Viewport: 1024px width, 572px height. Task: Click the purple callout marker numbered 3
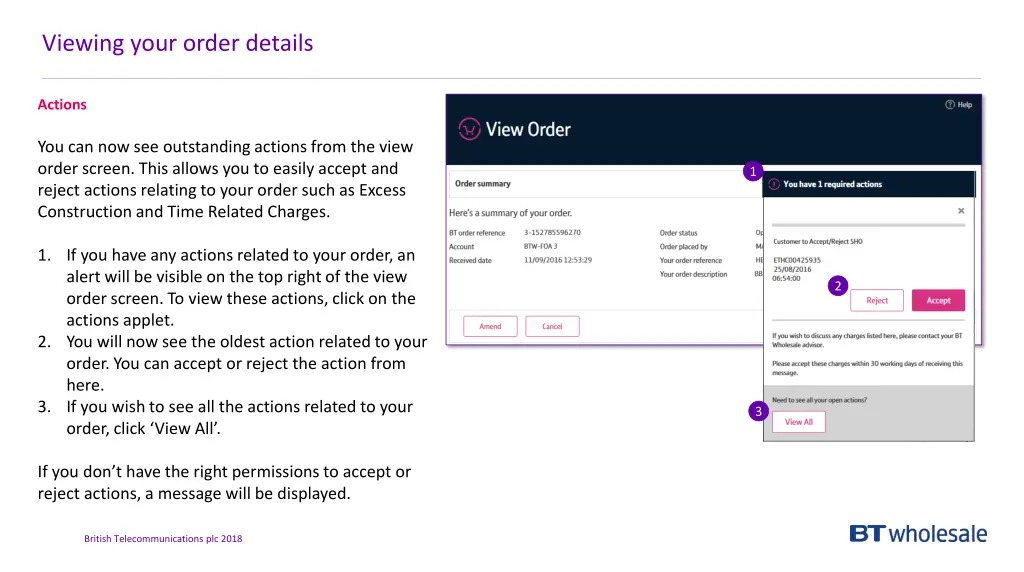pos(758,412)
